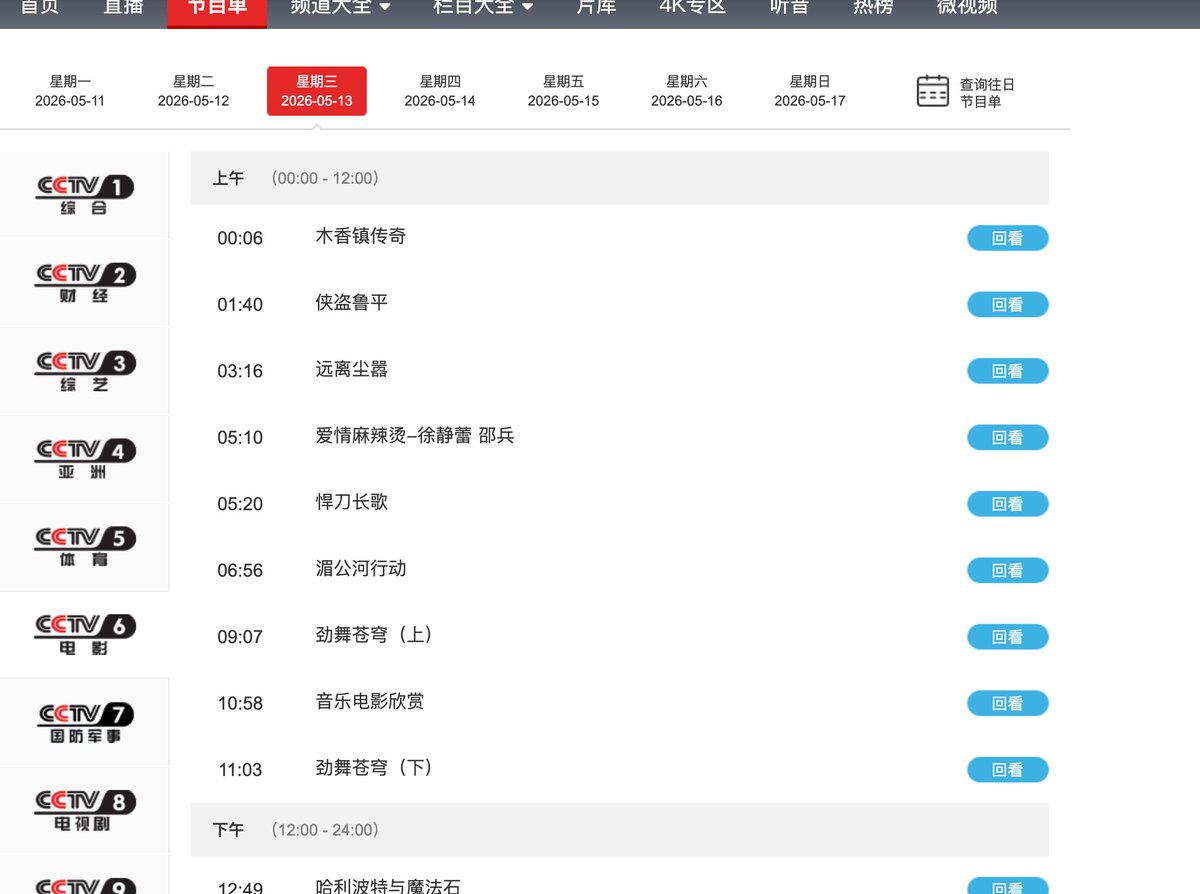Image resolution: width=1200 pixels, height=894 pixels.
Task: Click the program title 劲舞苍穹（下）
Action: point(374,768)
